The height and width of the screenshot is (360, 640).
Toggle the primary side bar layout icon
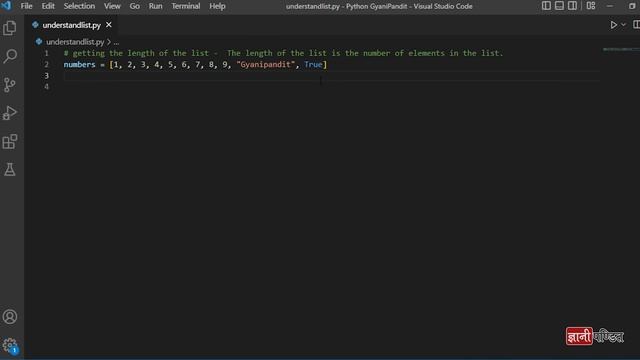click(546, 6)
